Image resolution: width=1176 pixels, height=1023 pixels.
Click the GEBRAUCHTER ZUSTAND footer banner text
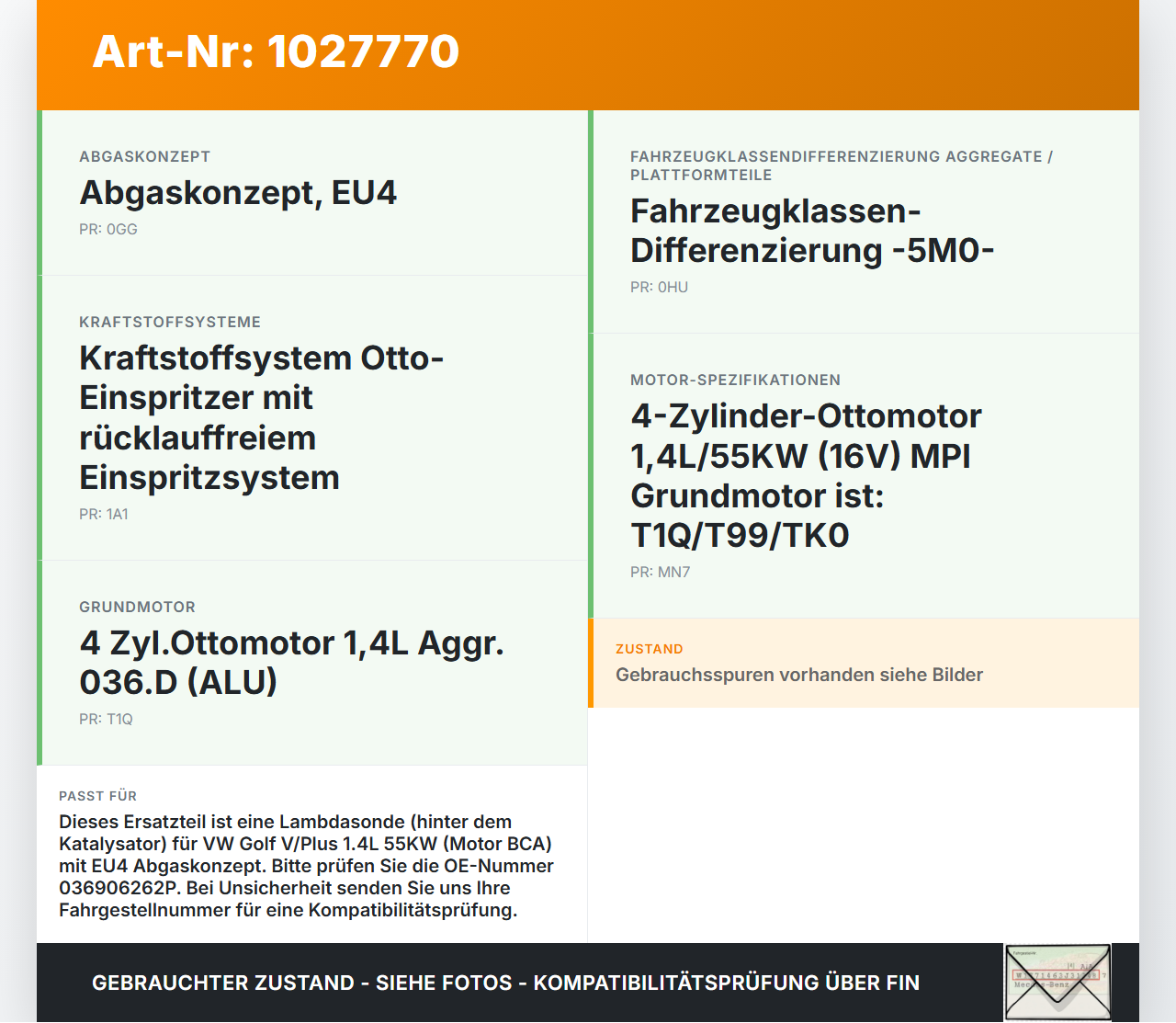tap(505, 983)
